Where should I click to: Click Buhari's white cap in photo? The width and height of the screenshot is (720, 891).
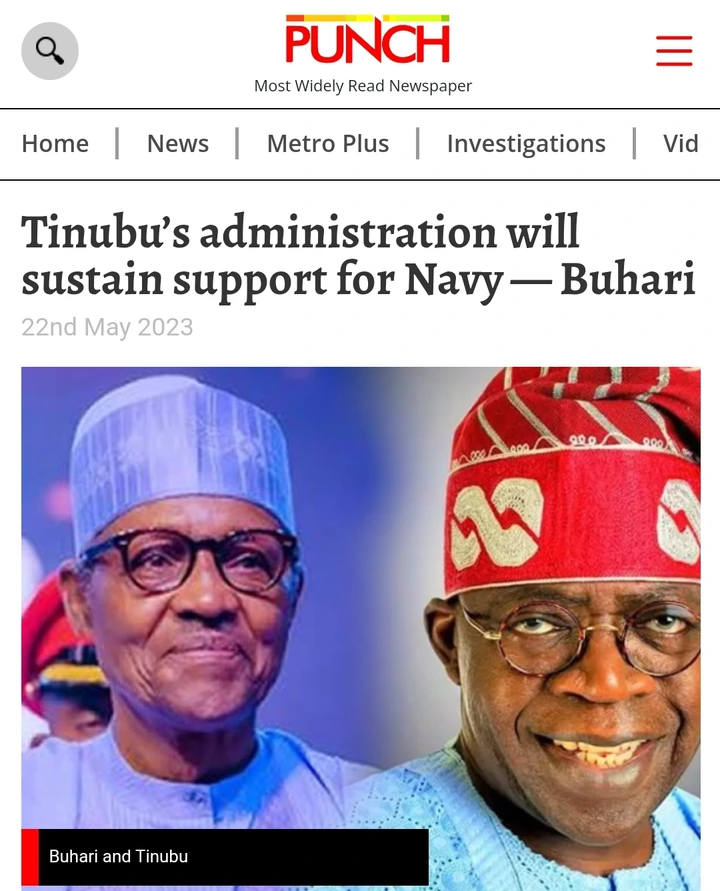182,455
